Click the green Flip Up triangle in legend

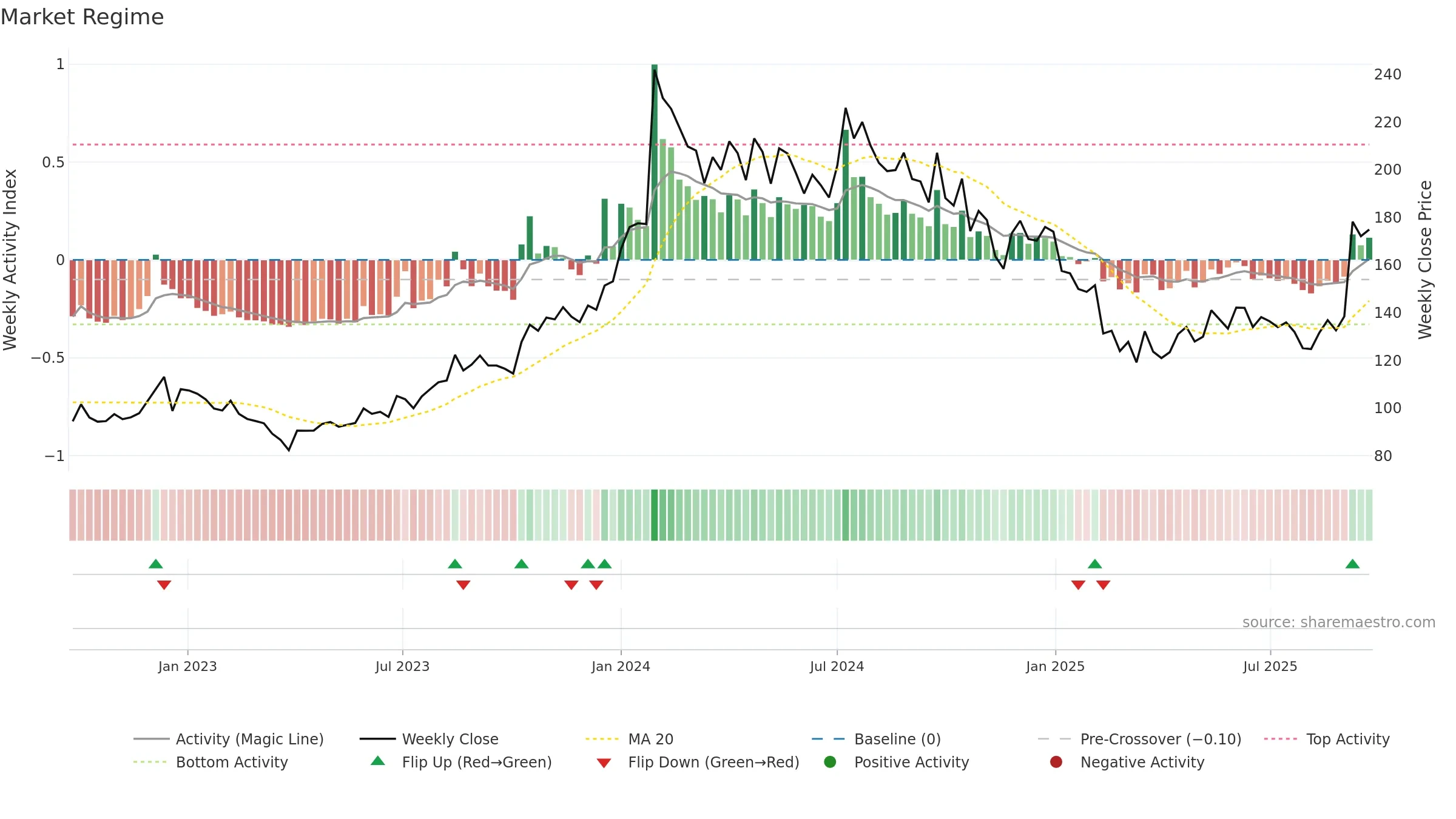(378, 761)
